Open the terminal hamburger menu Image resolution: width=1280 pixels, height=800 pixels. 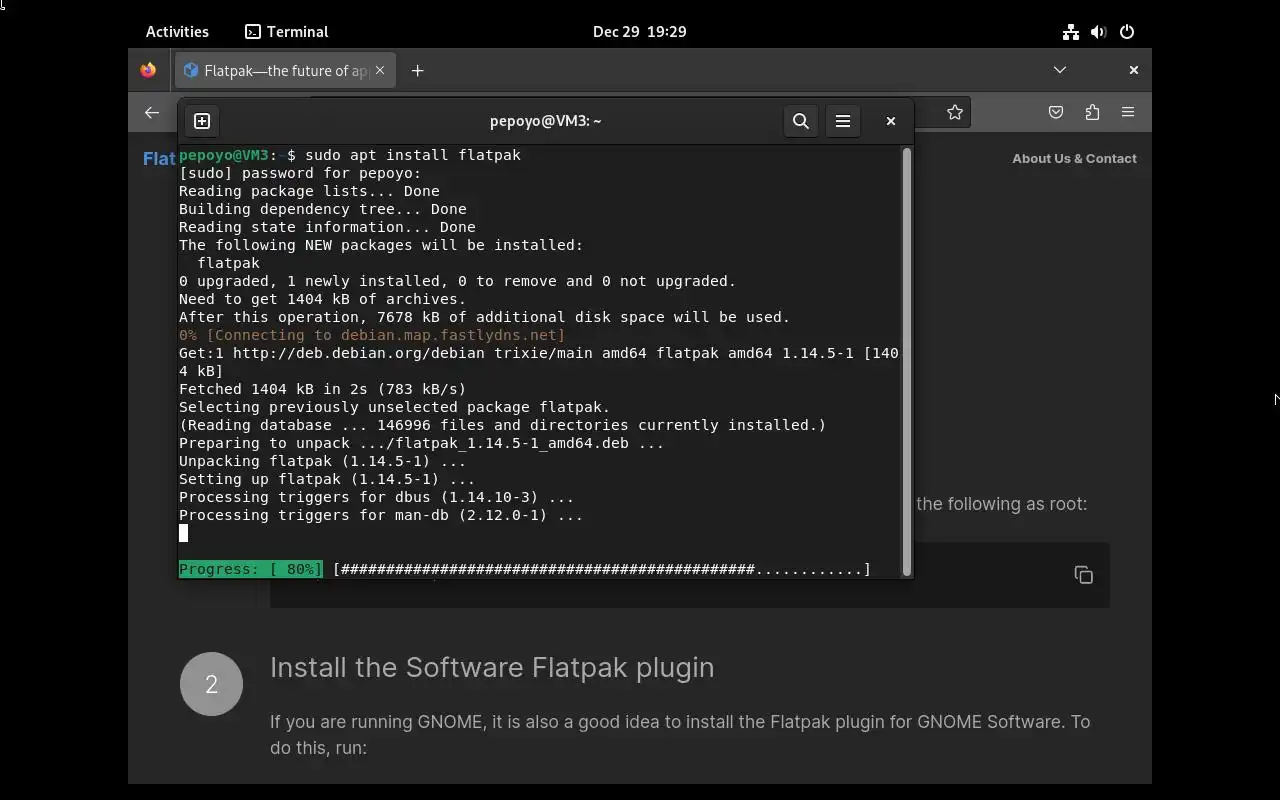pyautogui.click(x=843, y=121)
